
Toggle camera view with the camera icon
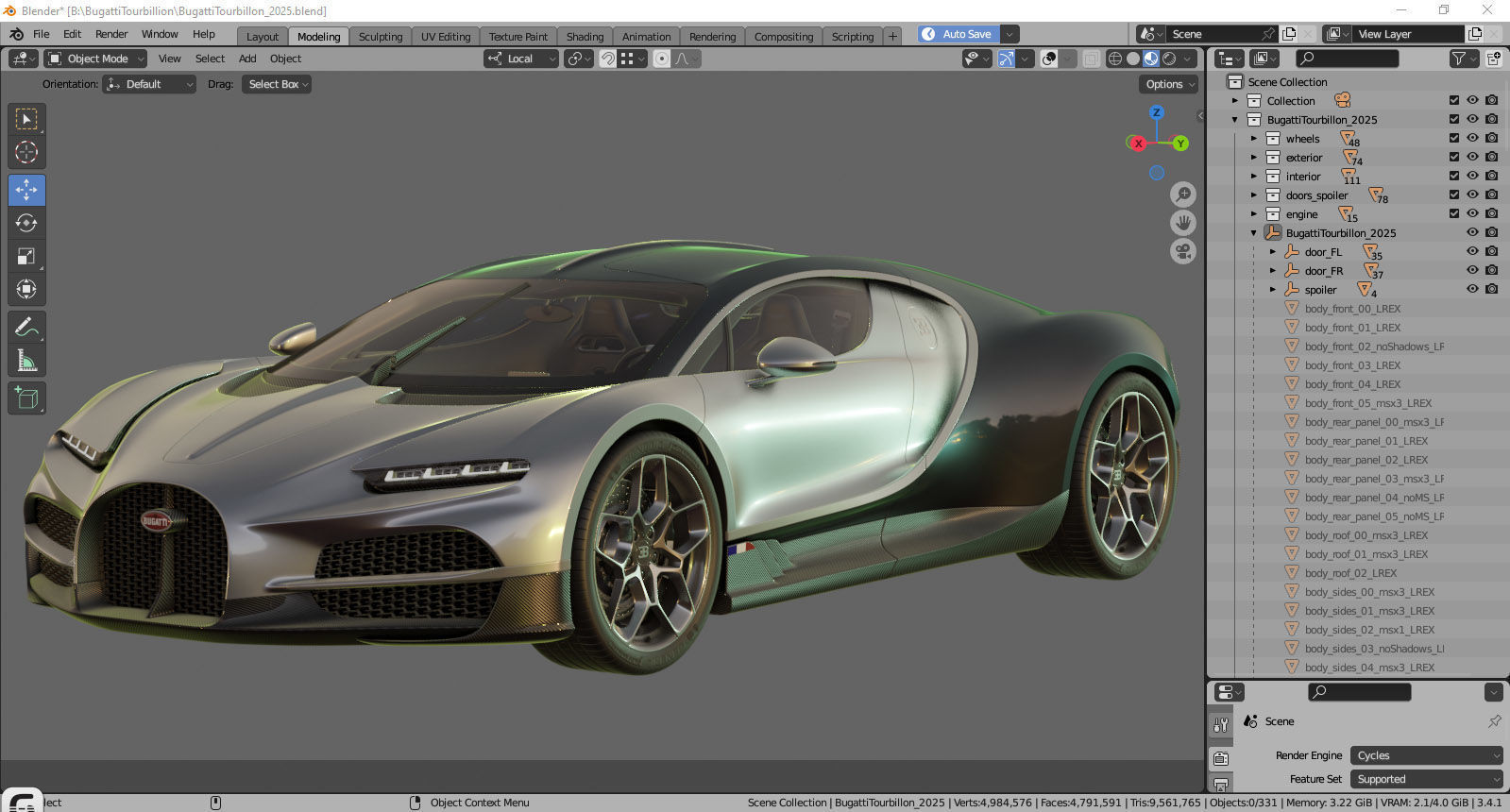[x=1183, y=251]
